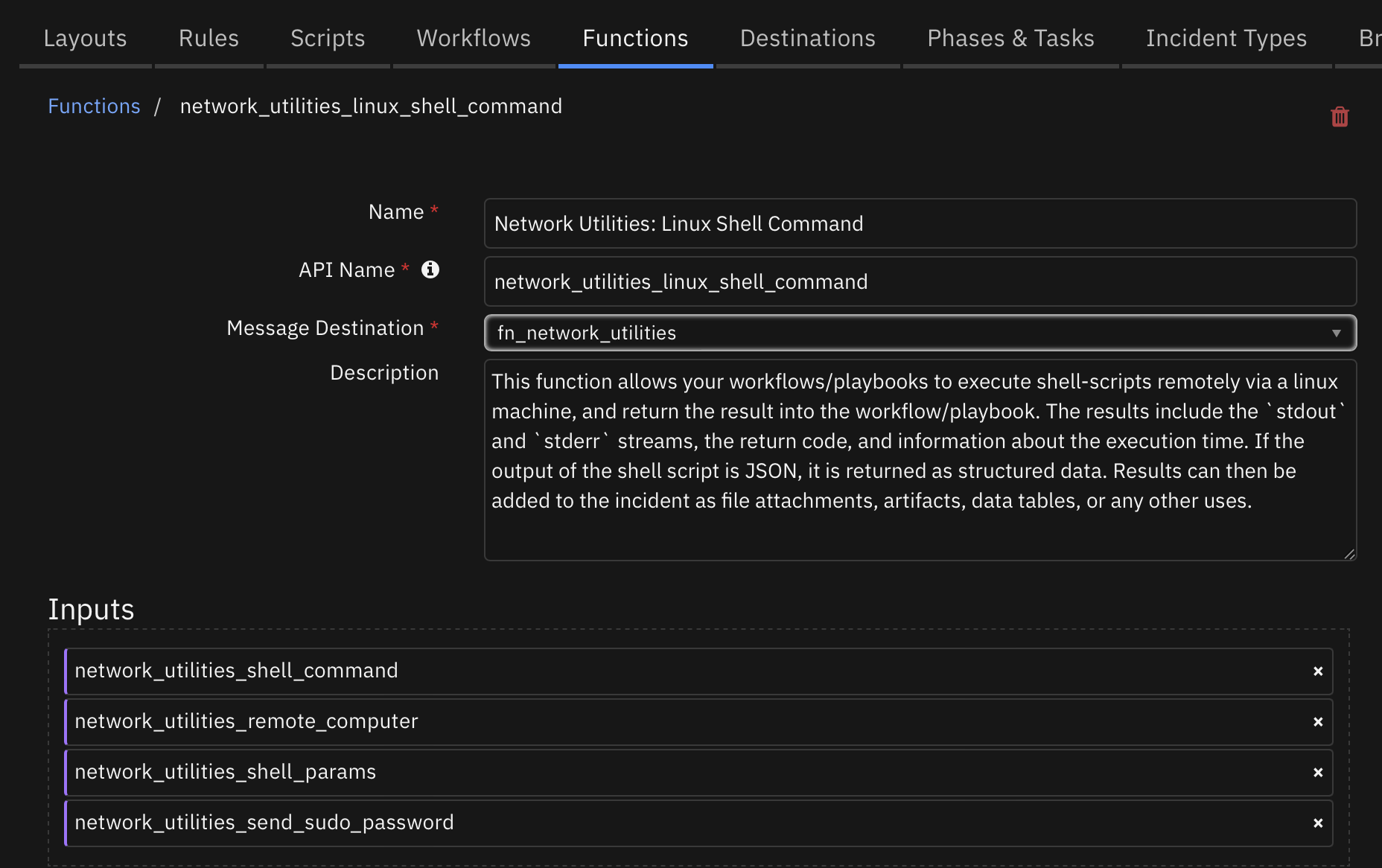This screenshot has height=868, width=1382.
Task: Click the Description textarea resize handle
Action: tap(1349, 554)
